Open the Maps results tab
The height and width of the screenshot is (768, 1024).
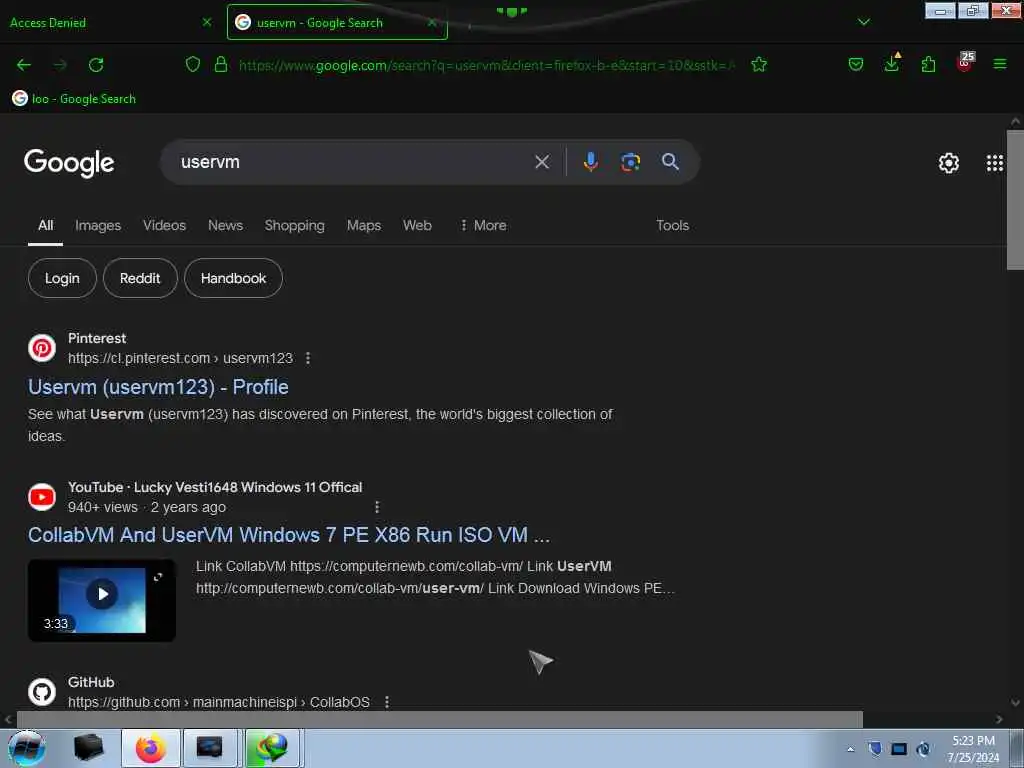[364, 225]
